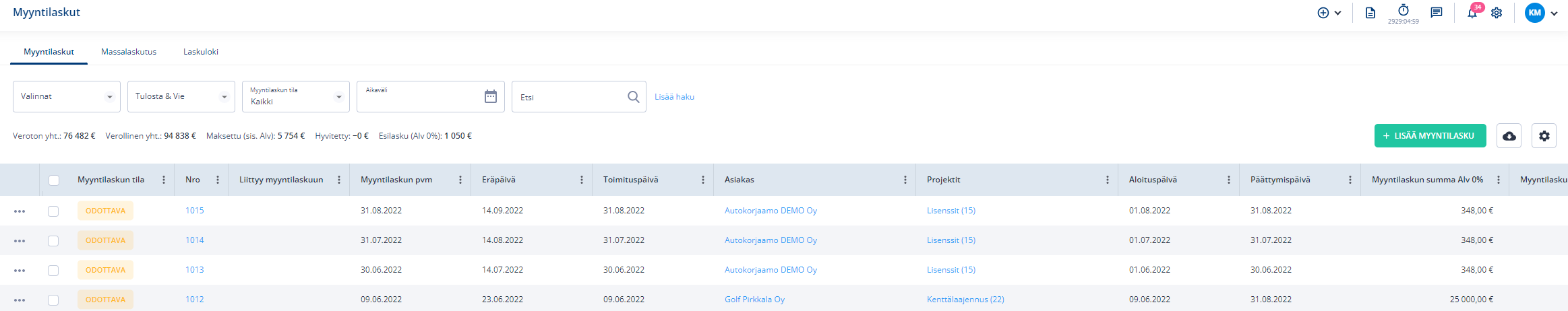Open invoice number 1013 link
Screen dimensions: 1568x311
click(195, 270)
